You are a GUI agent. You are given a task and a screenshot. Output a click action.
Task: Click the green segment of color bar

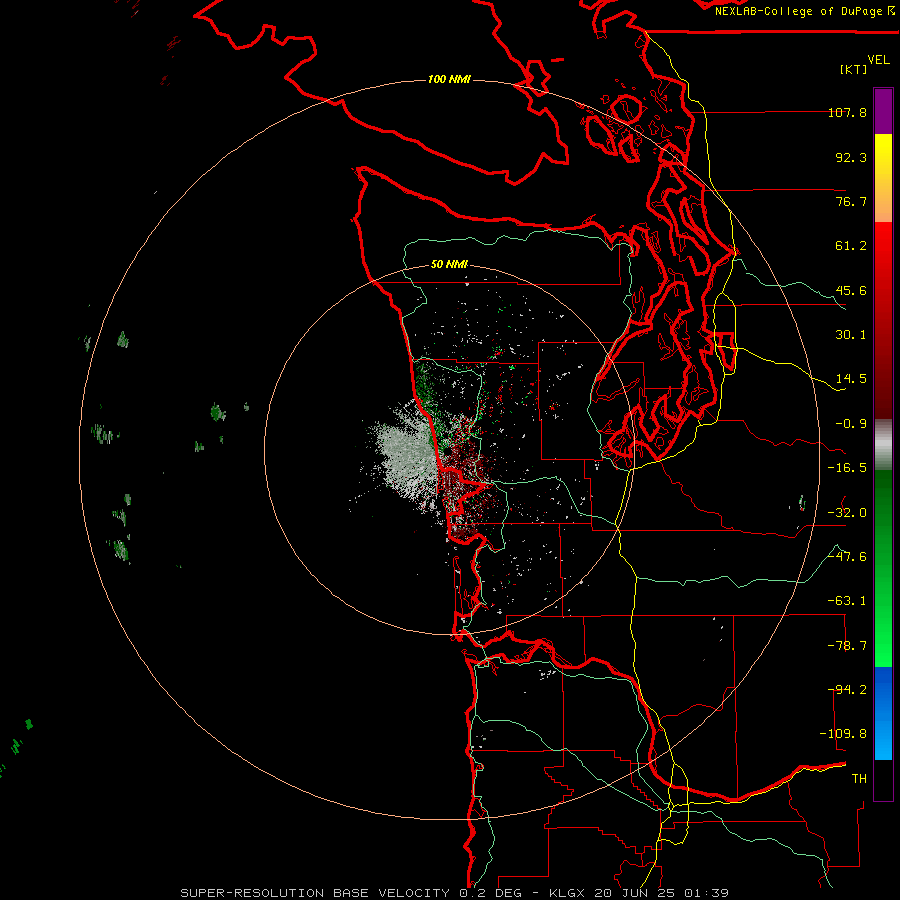[883, 568]
